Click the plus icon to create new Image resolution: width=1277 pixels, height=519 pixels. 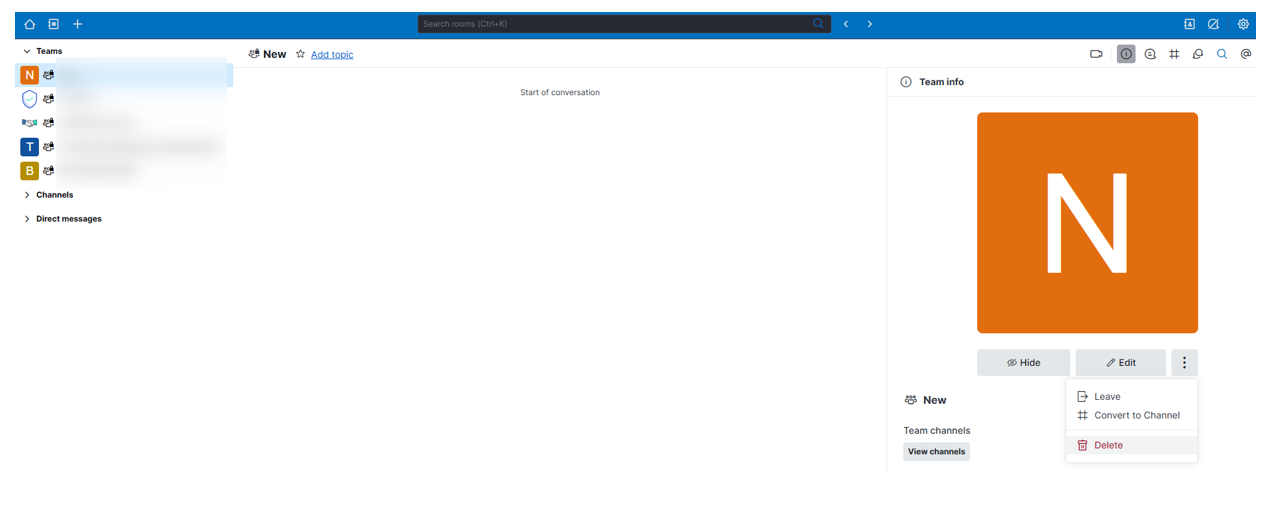coord(78,24)
